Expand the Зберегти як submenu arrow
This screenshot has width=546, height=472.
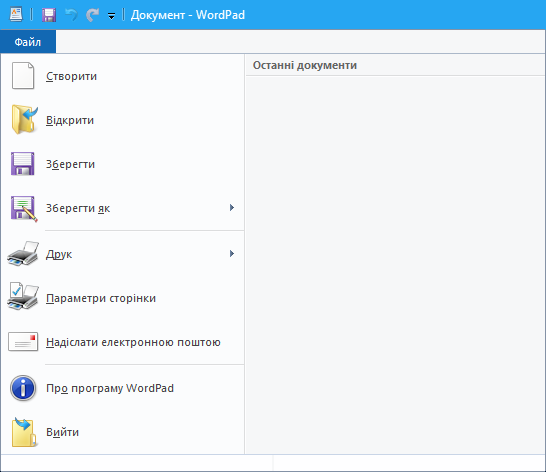232,208
